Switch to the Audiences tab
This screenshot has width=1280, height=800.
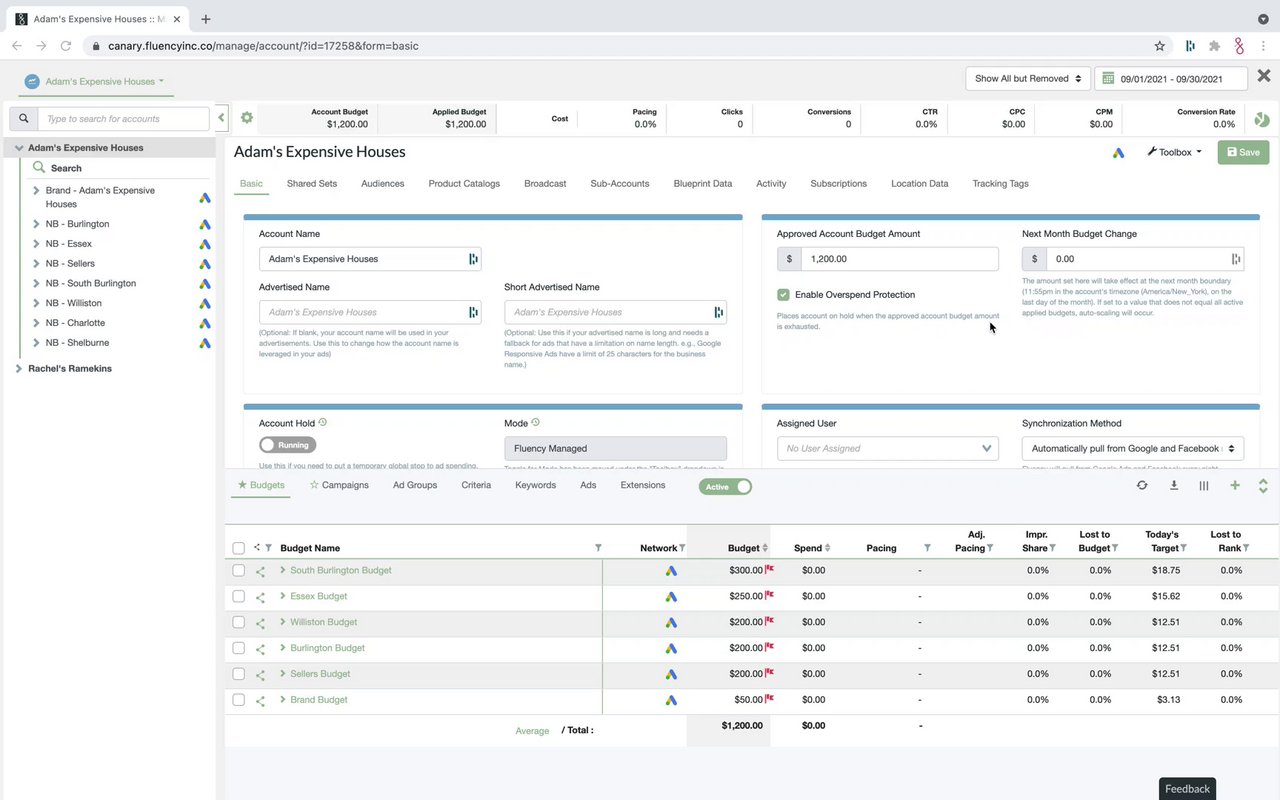point(383,184)
